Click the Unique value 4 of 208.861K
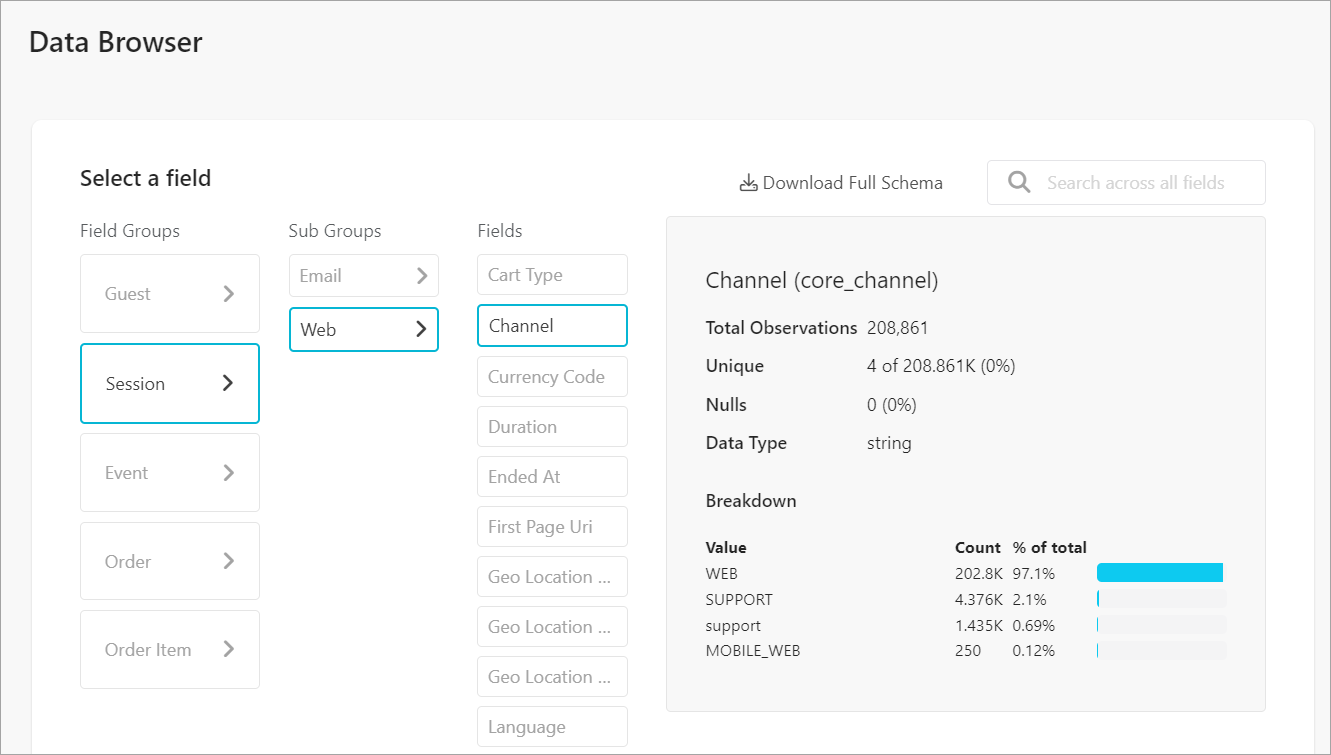The height and width of the screenshot is (755, 1331). pos(941,366)
